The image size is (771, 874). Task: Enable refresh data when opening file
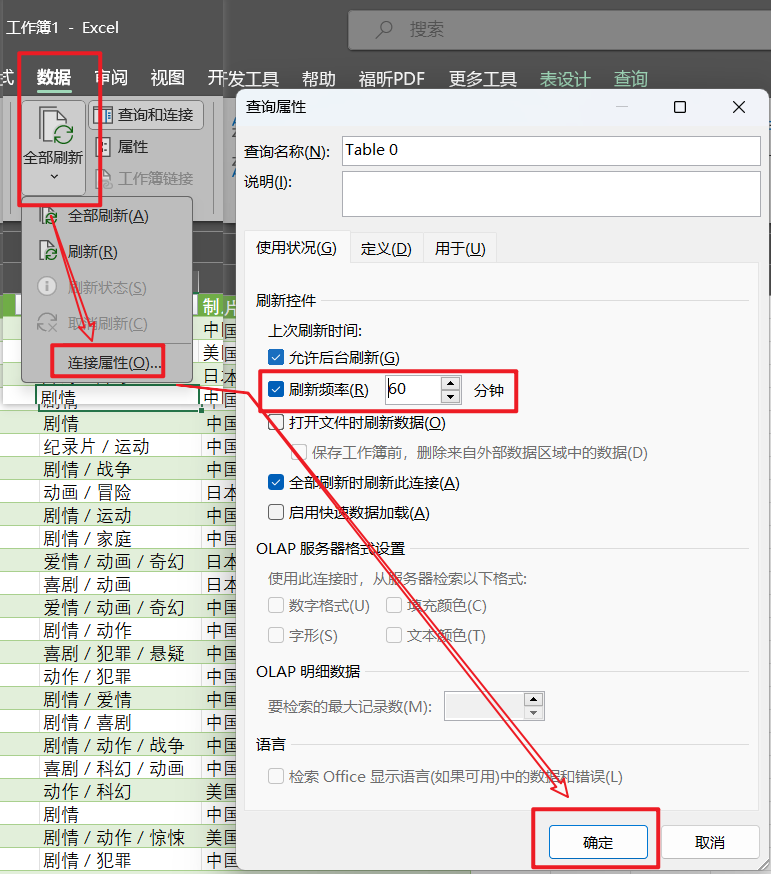pyautogui.click(x=277, y=423)
